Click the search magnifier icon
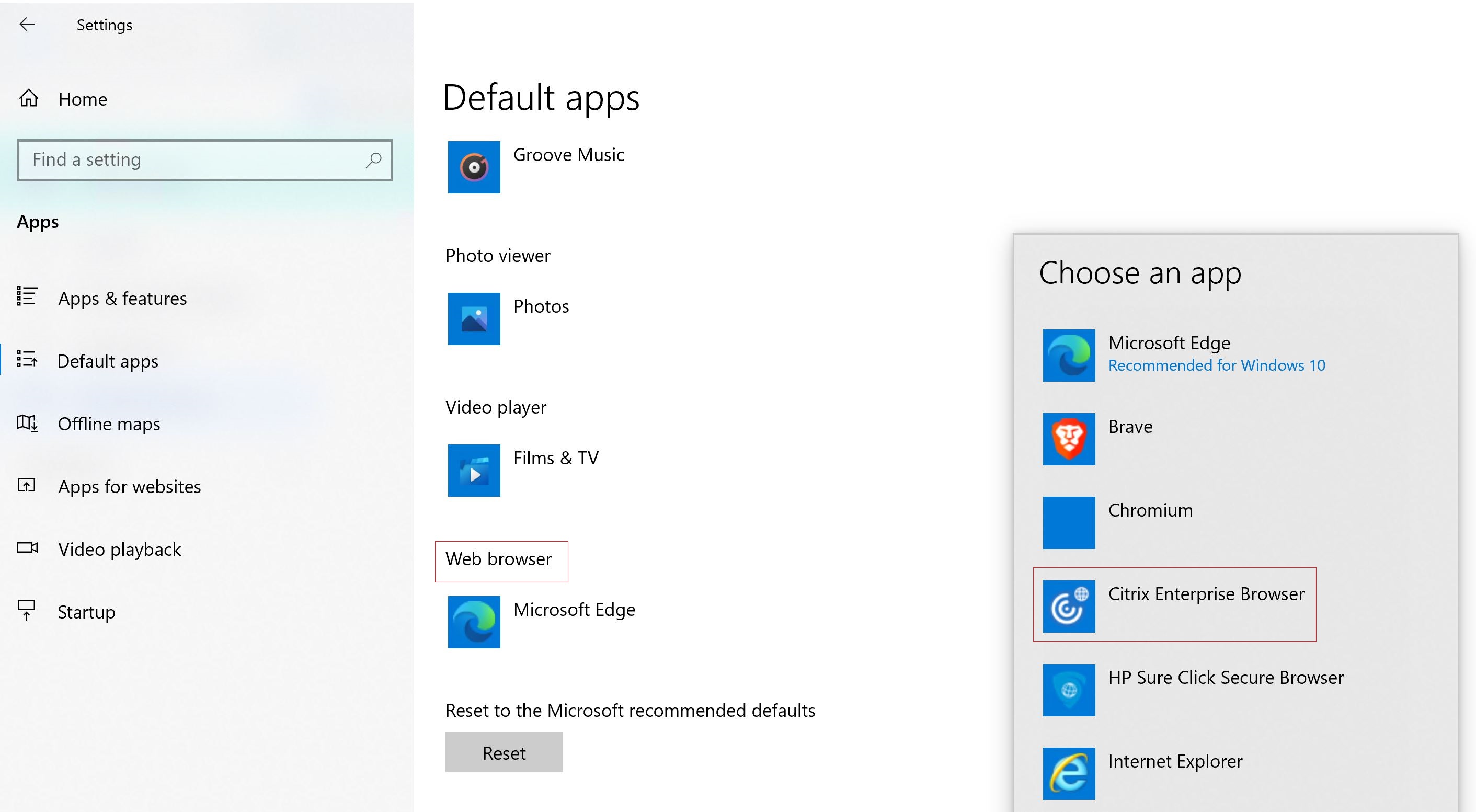This screenshot has width=1476, height=812. tap(373, 160)
